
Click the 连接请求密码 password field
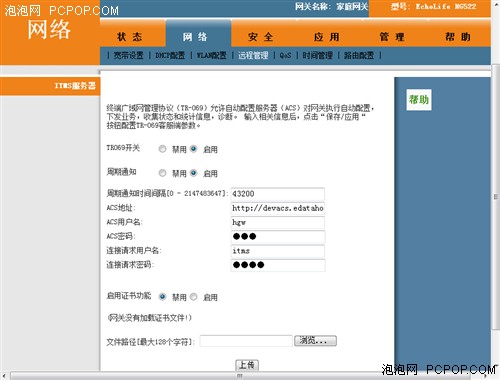click(278, 265)
